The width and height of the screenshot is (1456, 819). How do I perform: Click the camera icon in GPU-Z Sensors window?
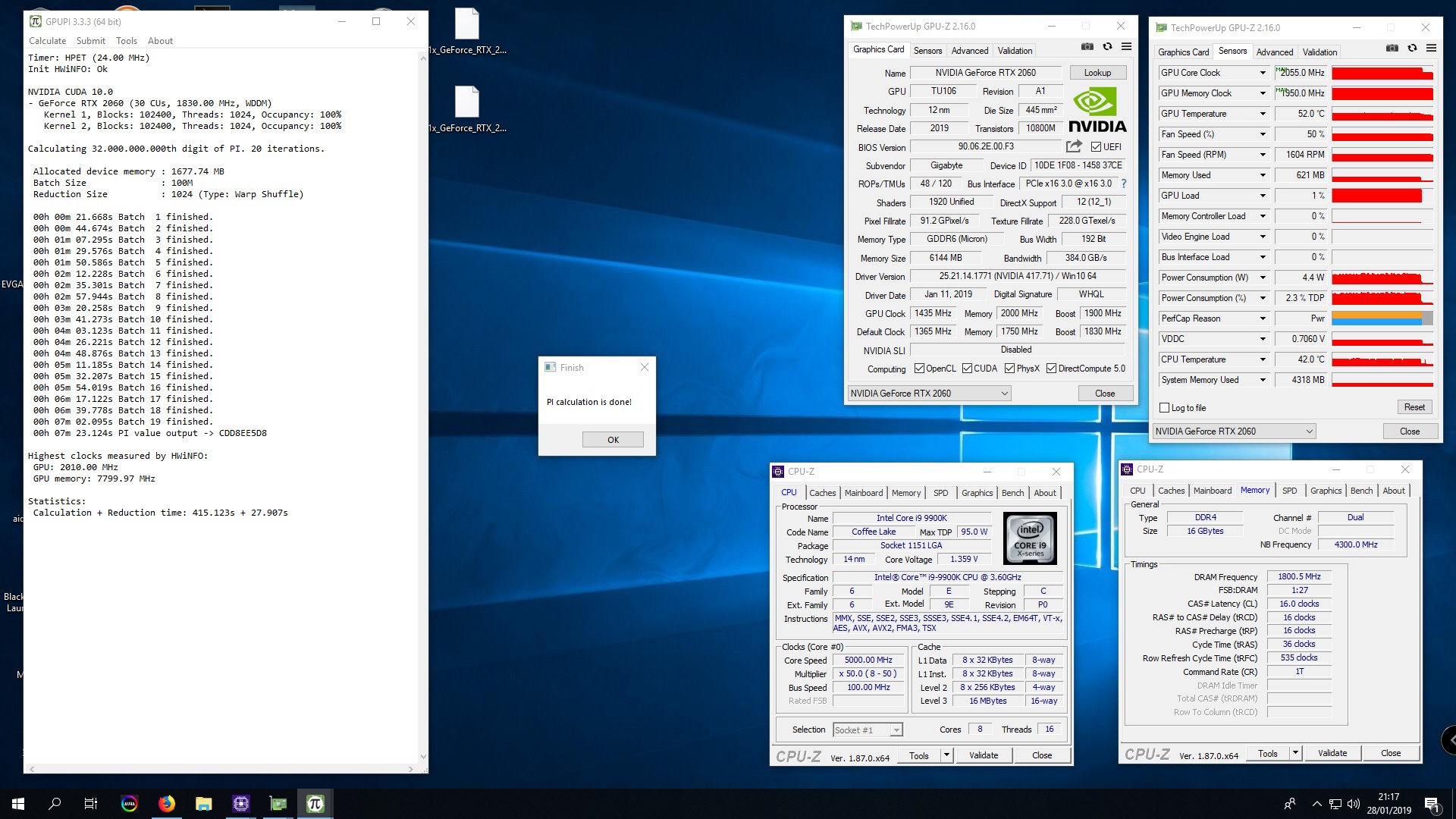pyautogui.click(x=1392, y=48)
